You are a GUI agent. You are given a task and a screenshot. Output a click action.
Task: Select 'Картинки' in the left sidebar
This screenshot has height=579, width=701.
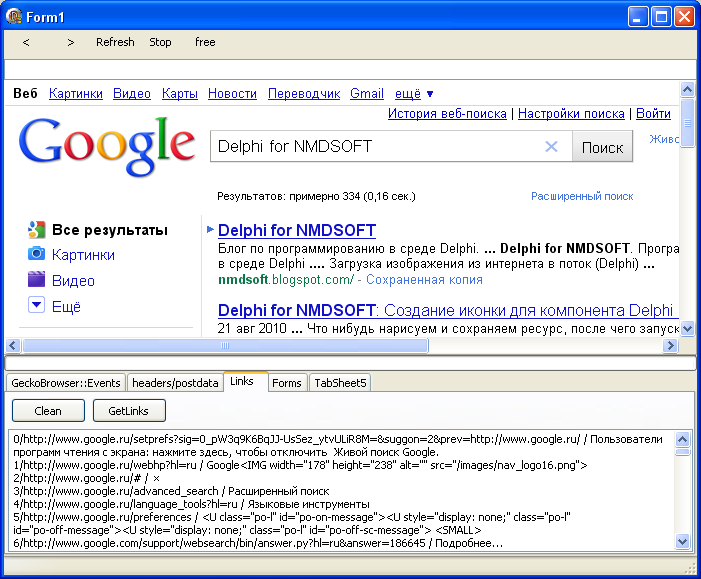(83, 254)
